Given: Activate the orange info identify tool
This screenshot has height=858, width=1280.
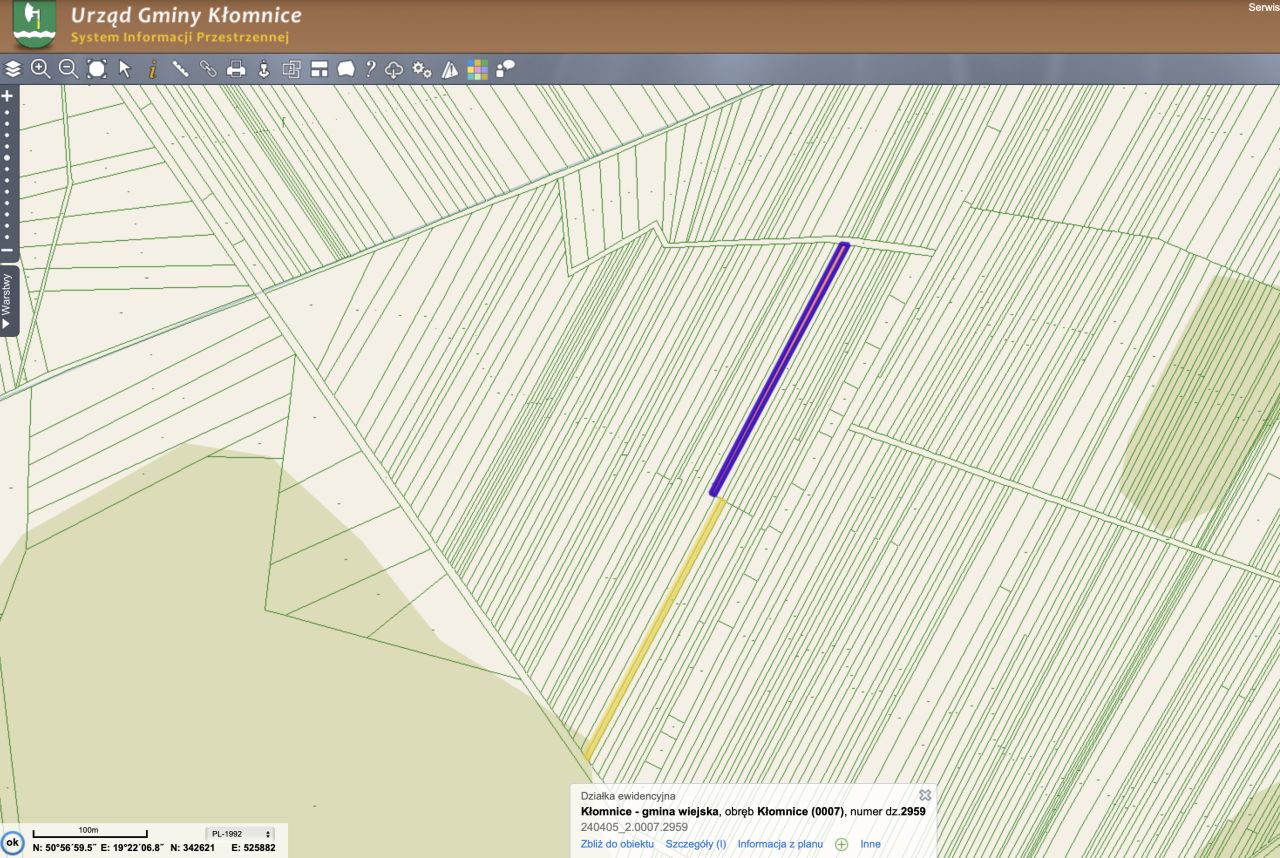Looking at the screenshot, I should pyautogui.click(x=153, y=69).
